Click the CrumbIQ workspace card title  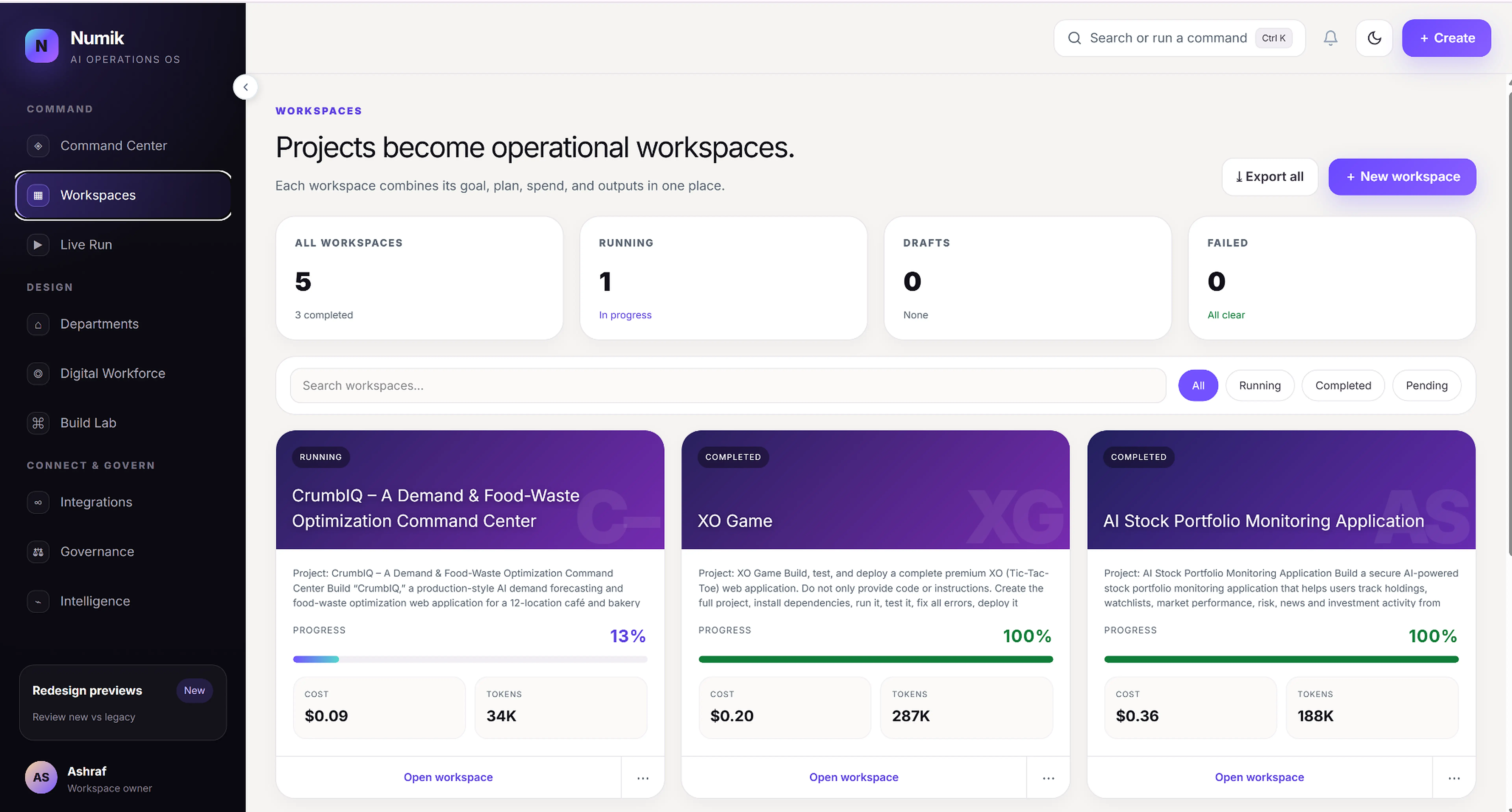(x=435, y=508)
